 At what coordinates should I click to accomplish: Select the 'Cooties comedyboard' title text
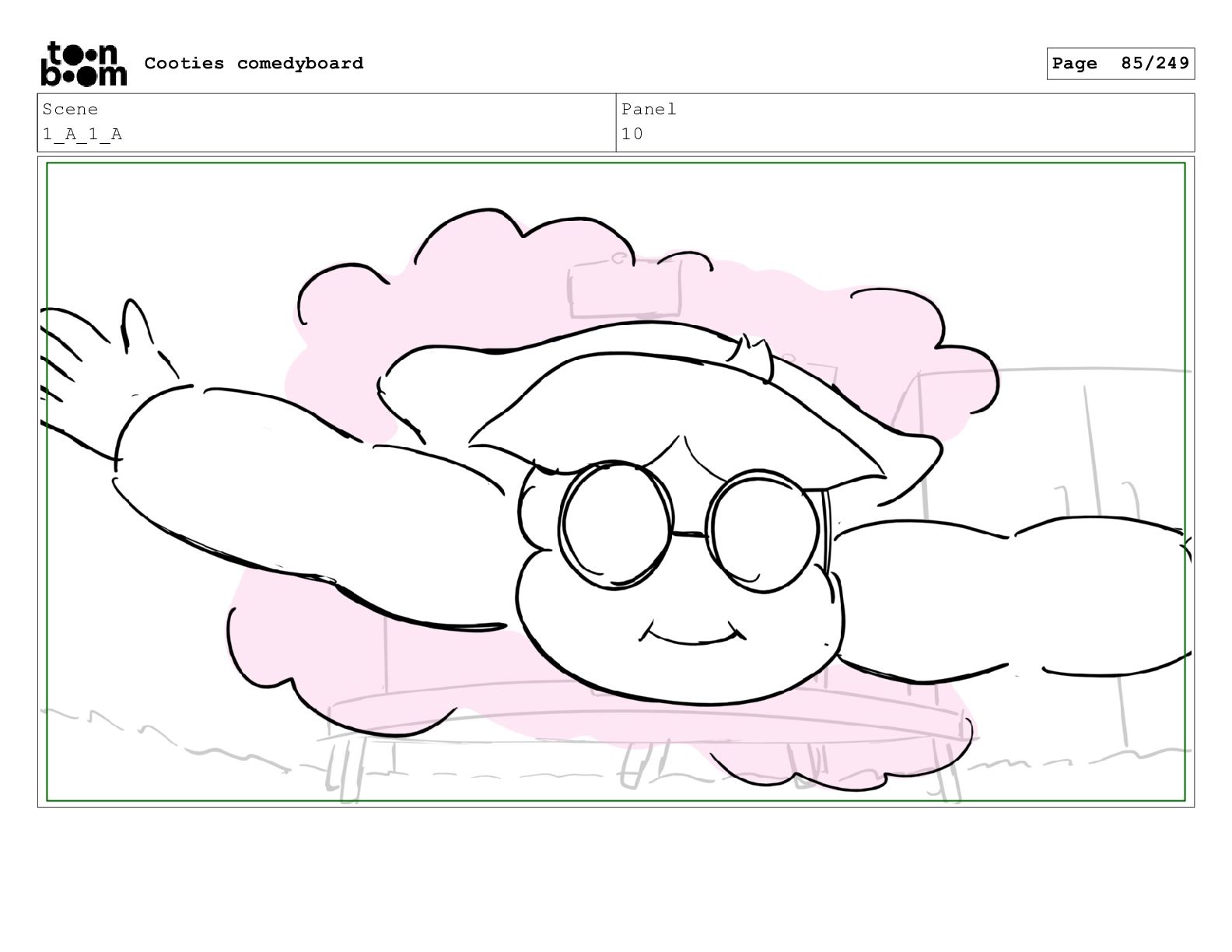pos(254,63)
